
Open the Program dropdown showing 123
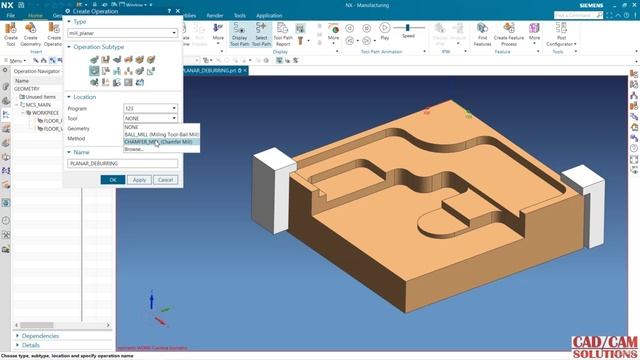(150, 108)
